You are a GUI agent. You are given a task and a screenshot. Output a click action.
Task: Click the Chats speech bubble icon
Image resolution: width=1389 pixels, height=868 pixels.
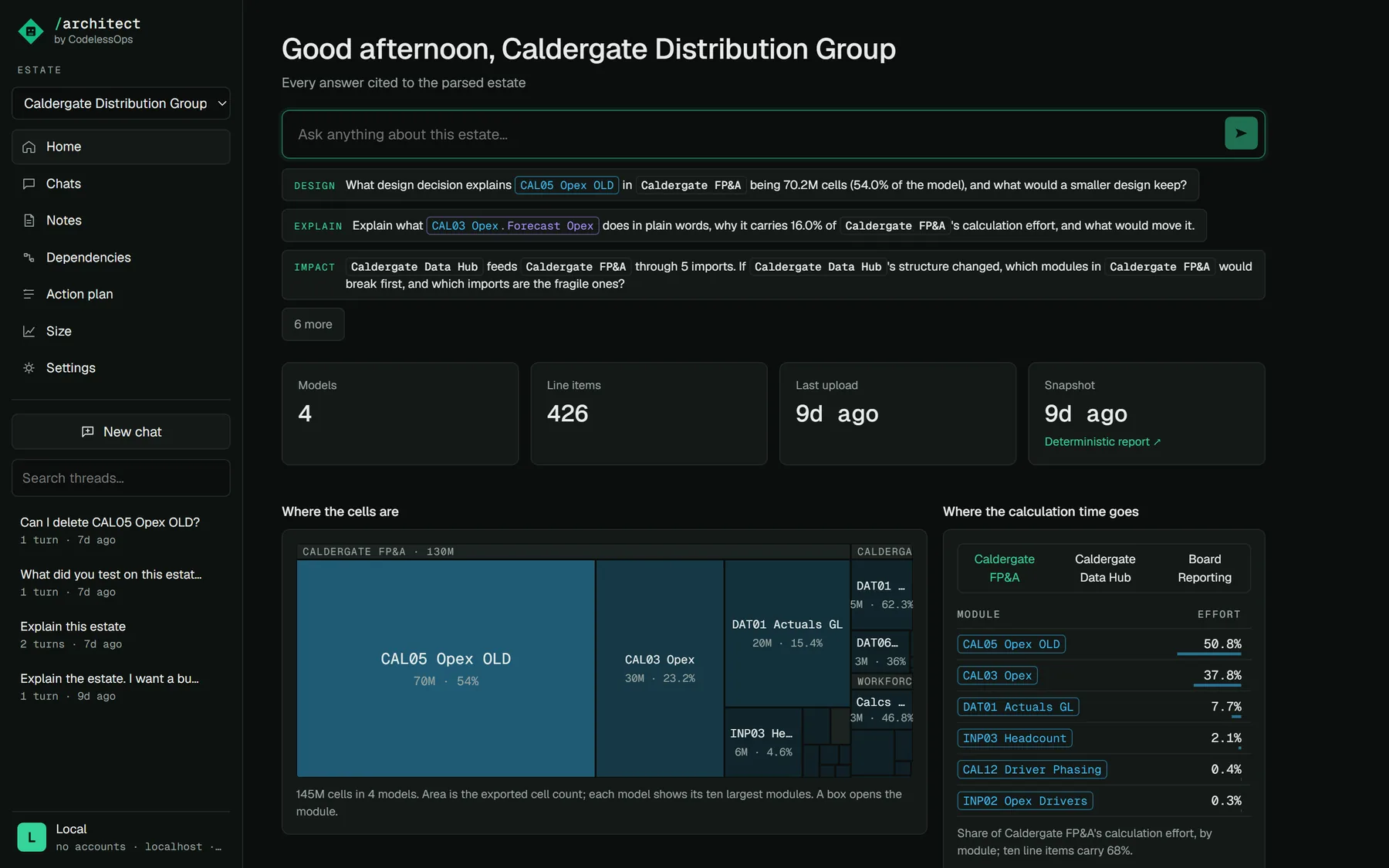(29, 184)
